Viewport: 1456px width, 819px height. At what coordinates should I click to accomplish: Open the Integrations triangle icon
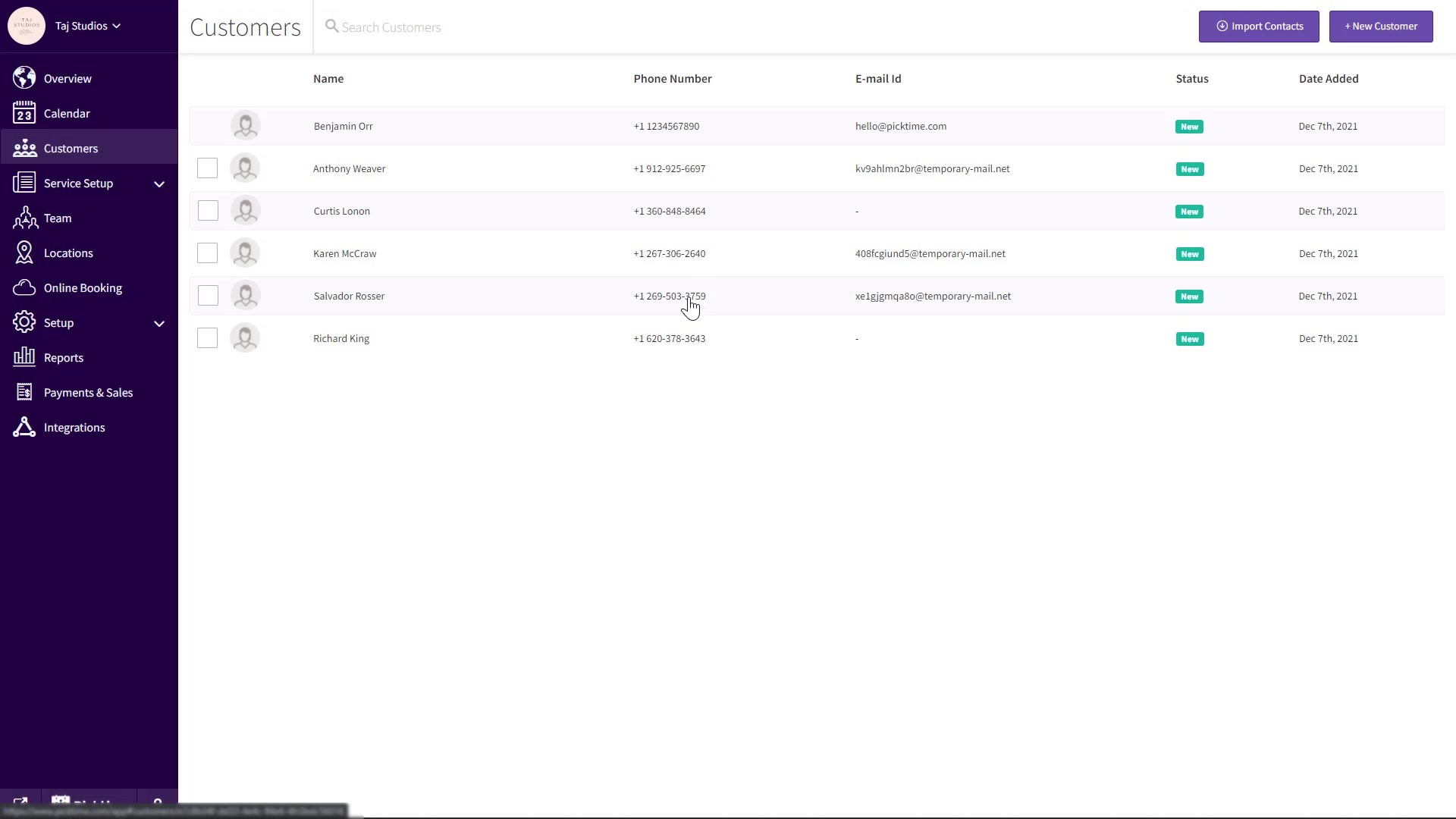point(24,427)
